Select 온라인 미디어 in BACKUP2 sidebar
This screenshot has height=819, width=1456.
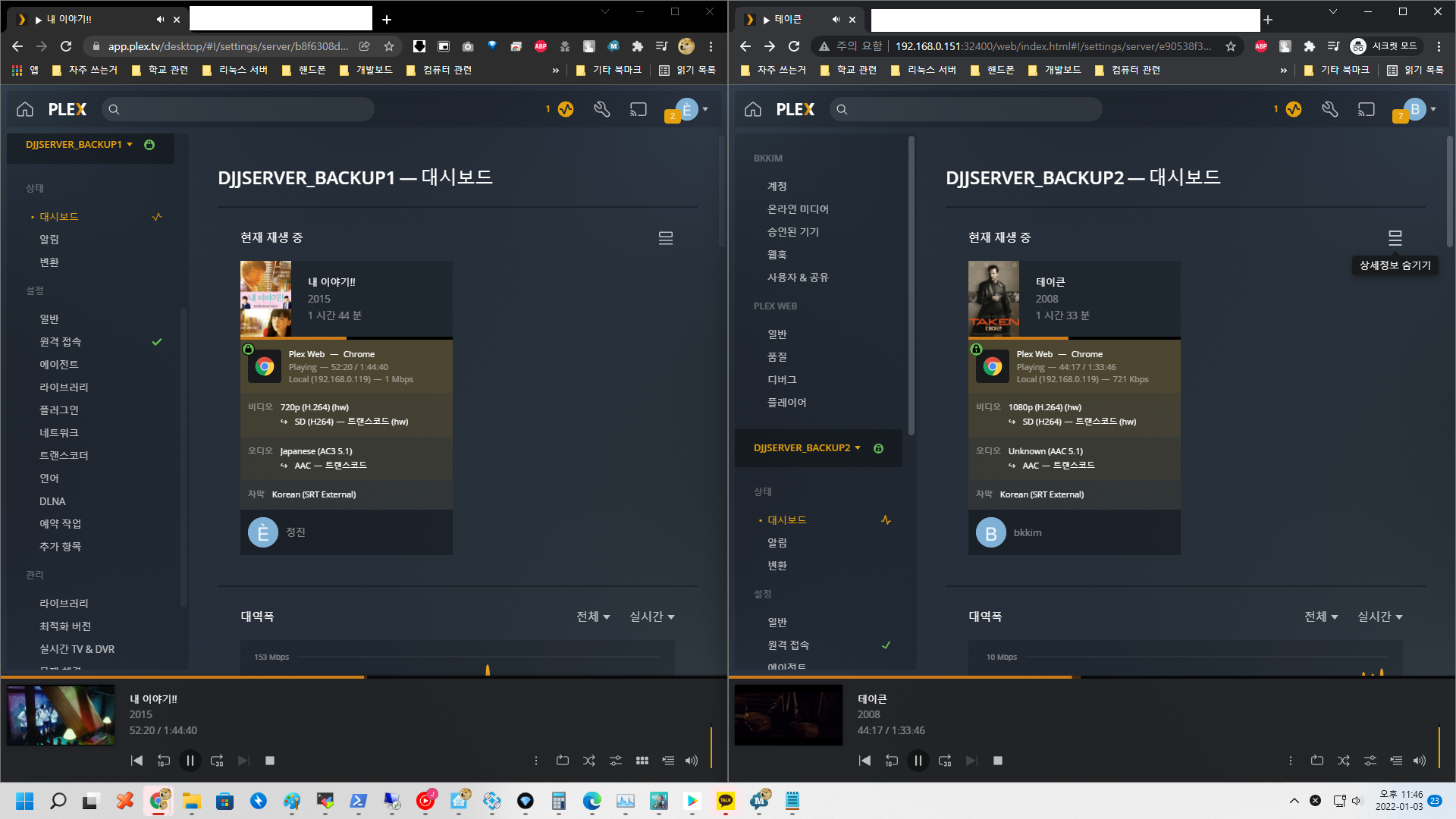coord(798,209)
